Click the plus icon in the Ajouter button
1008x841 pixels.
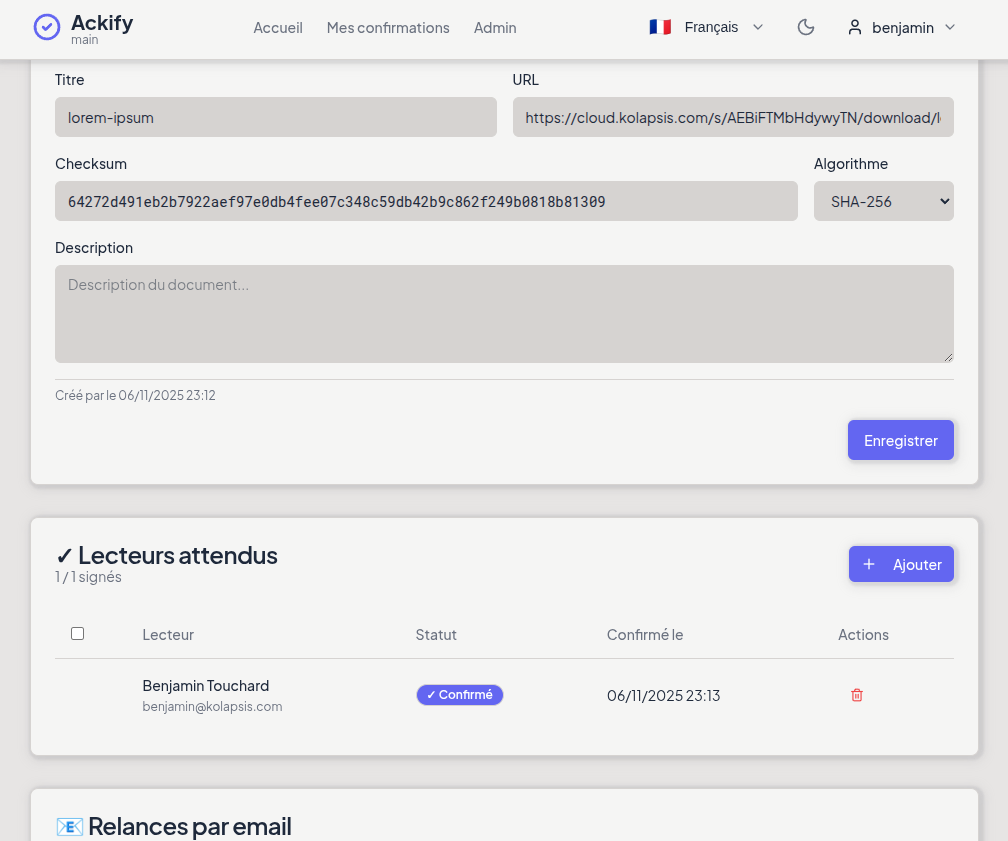pyautogui.click(x=869, y=564)
